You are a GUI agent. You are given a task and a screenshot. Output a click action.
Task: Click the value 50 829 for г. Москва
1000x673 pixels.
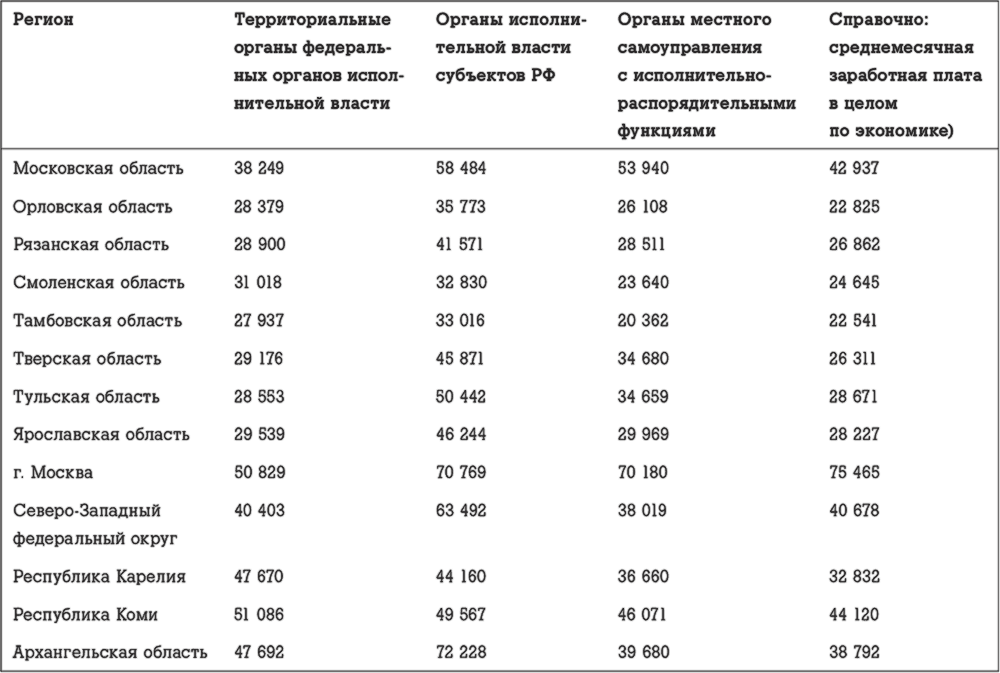point(260,473)
